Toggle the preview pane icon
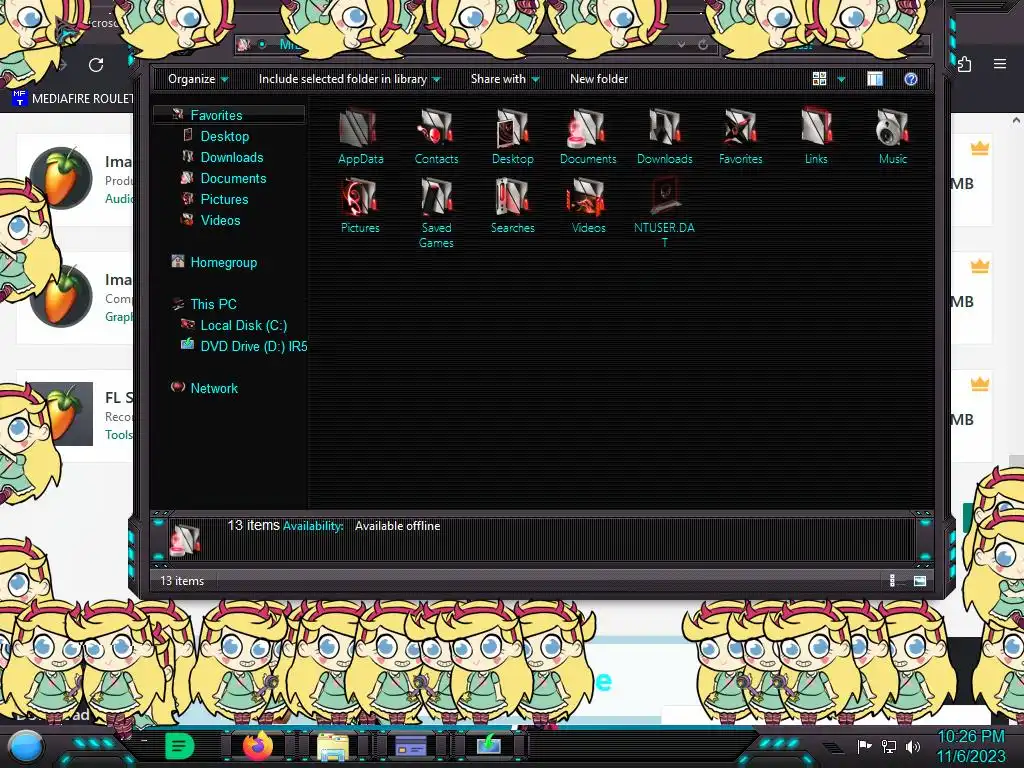Image resolution: width=1024 pixels, height=768 pixels. coord(875,79)
